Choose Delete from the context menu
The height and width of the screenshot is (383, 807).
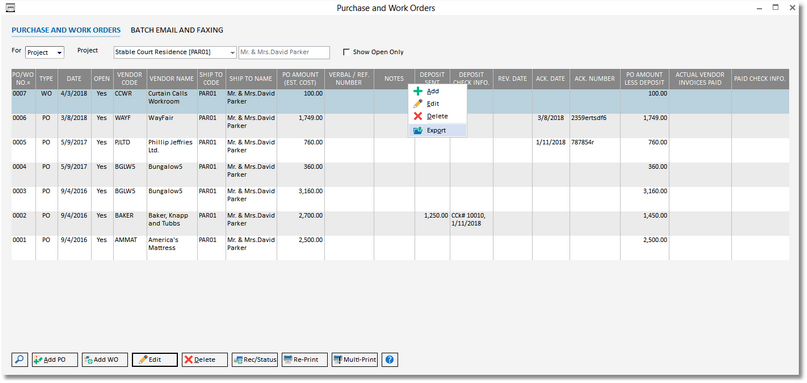click(x=437, y=116)
